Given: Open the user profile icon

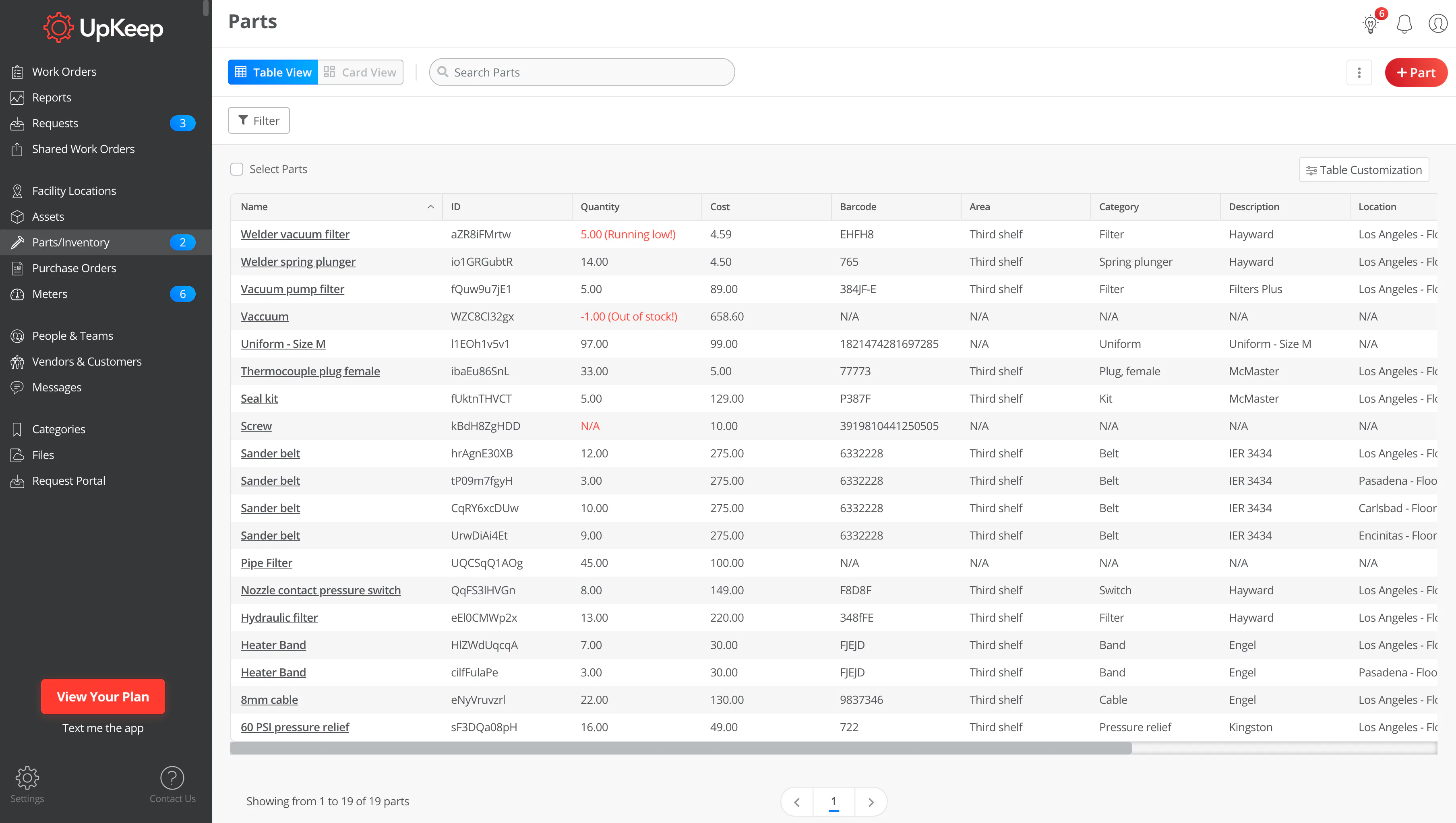Looking at the screenshot, I should [x=1438, y=24].
